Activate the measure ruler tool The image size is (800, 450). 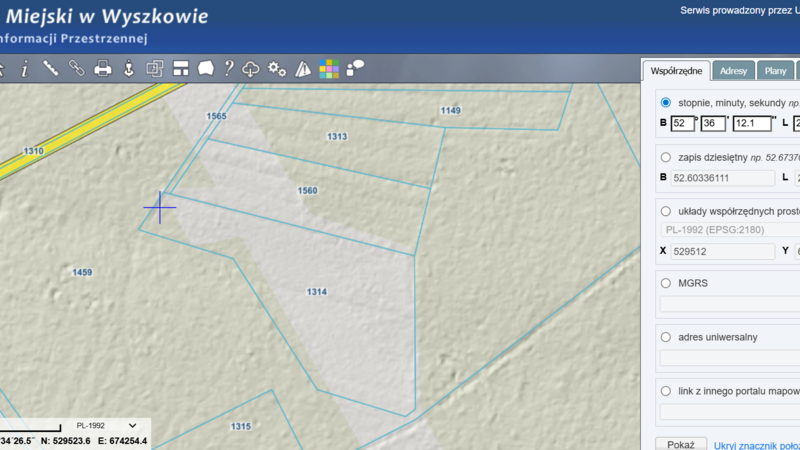(51, 69)
